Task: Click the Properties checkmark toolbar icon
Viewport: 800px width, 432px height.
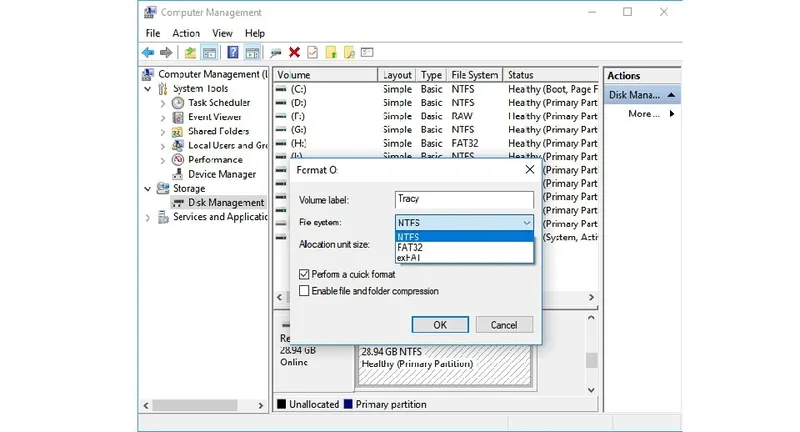Action: 312,53
